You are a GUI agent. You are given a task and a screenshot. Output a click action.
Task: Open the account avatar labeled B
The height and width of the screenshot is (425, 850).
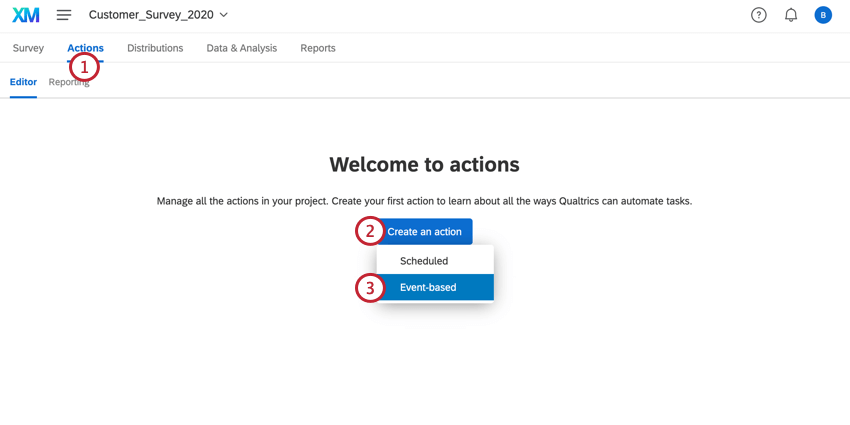click(823, 15)
